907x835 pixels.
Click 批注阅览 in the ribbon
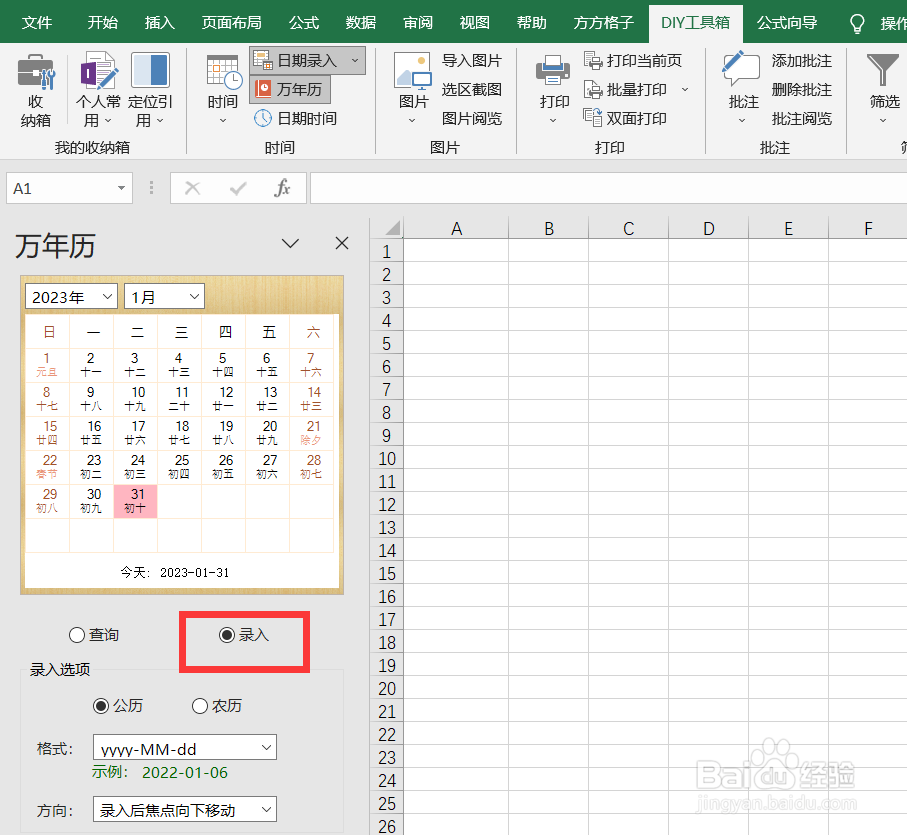point(802,118)
